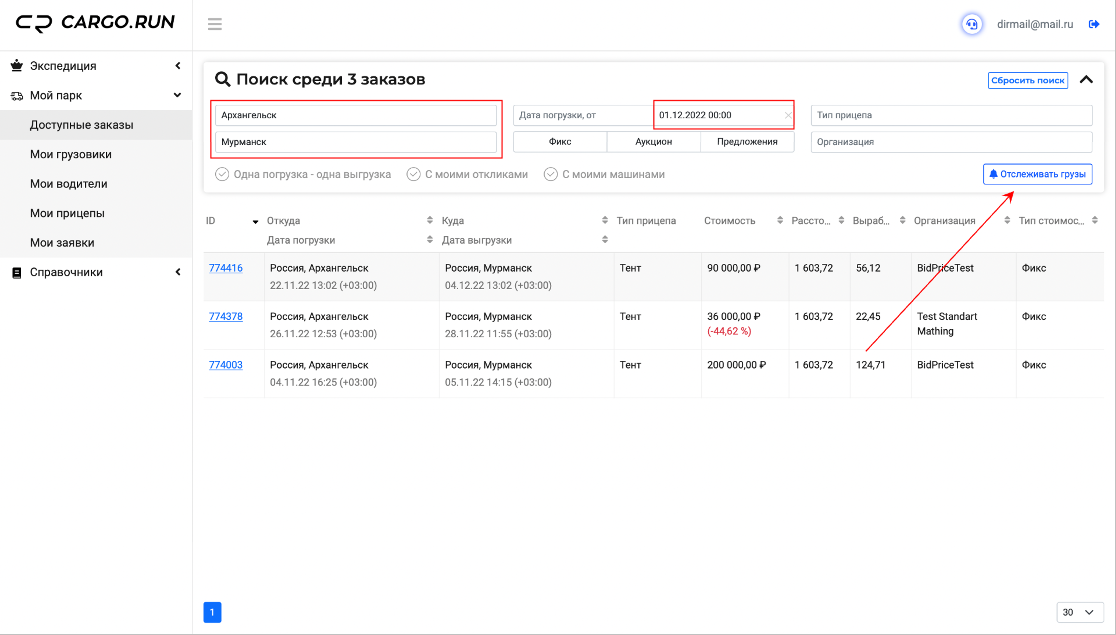Open the rows-per-page dropdown showing 30
The width and height of the screenshot is (1116, 635).
pyautogui.click(x=1080, y=612)
